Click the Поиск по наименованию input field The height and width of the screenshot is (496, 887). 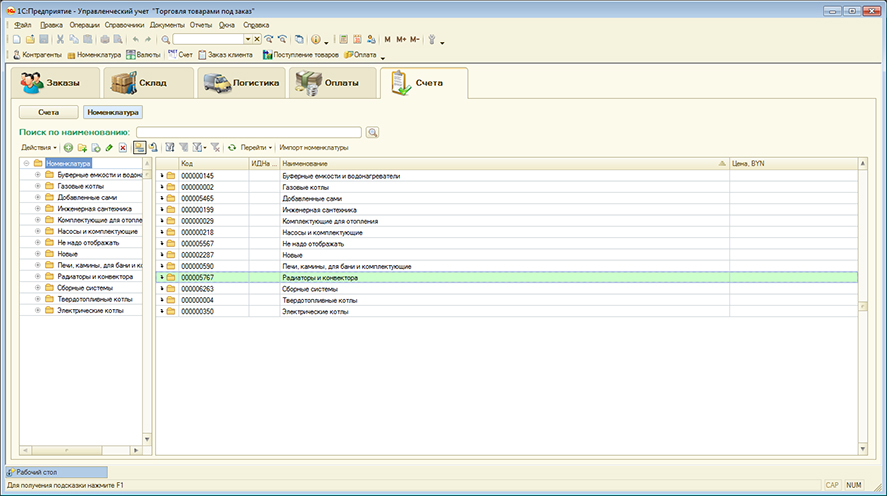click(249, 132)
